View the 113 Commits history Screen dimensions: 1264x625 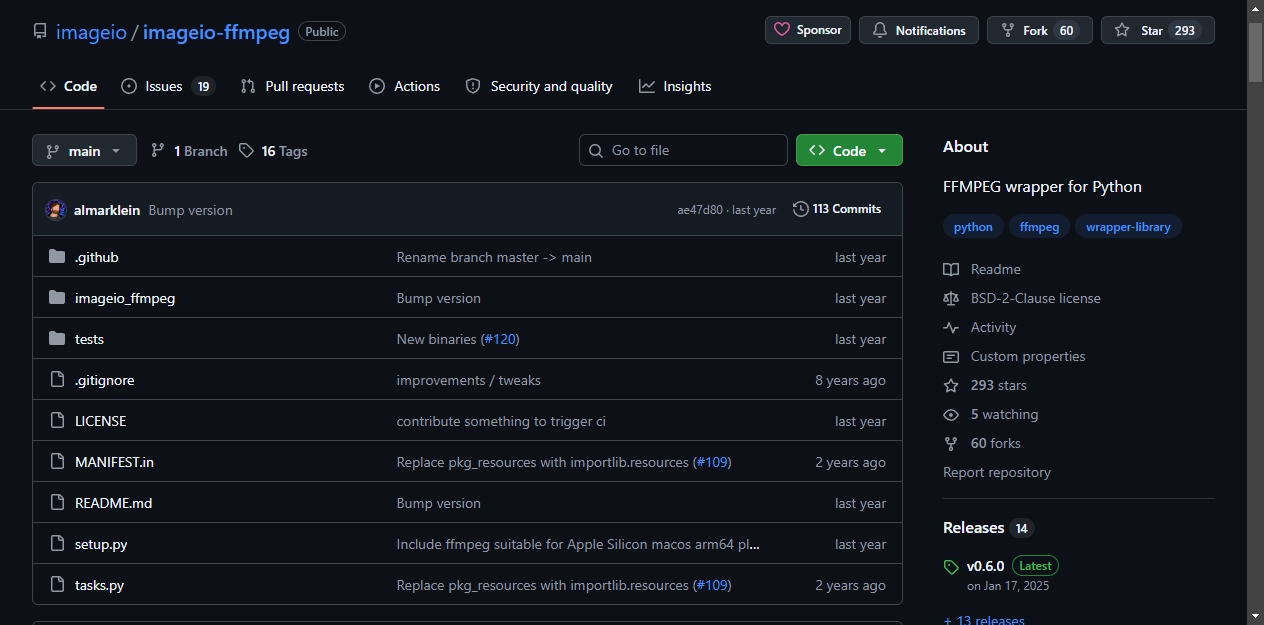point(837,209)
